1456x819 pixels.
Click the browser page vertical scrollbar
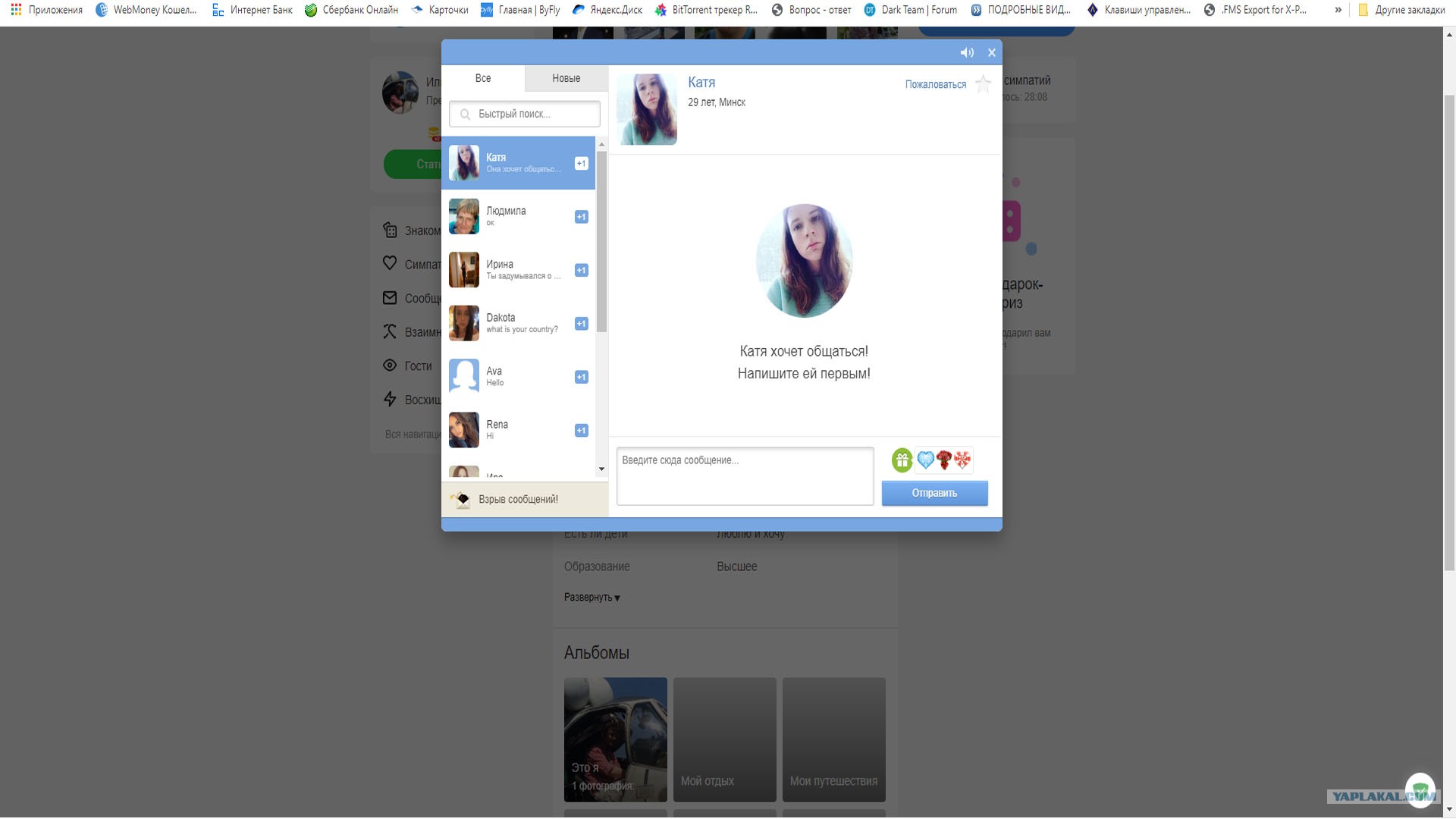[1449, 334]
